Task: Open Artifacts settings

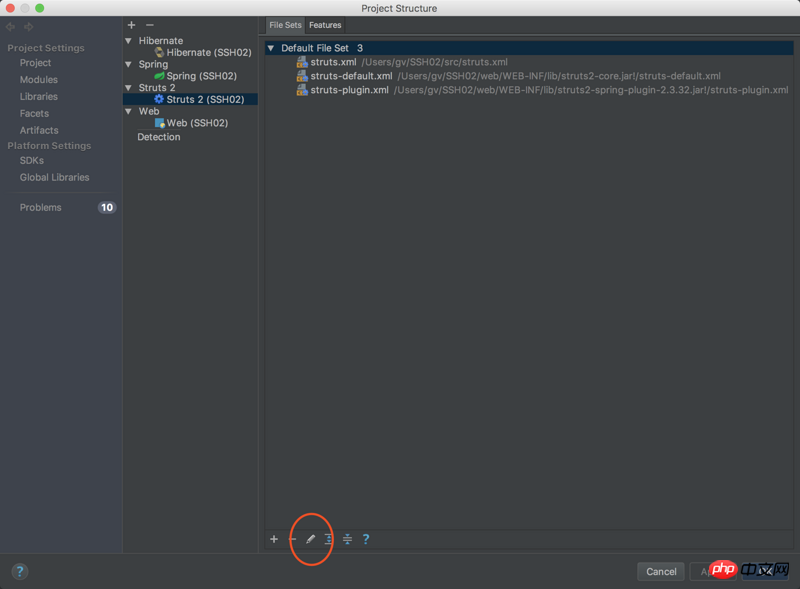Action: click(x=39, y=130)
